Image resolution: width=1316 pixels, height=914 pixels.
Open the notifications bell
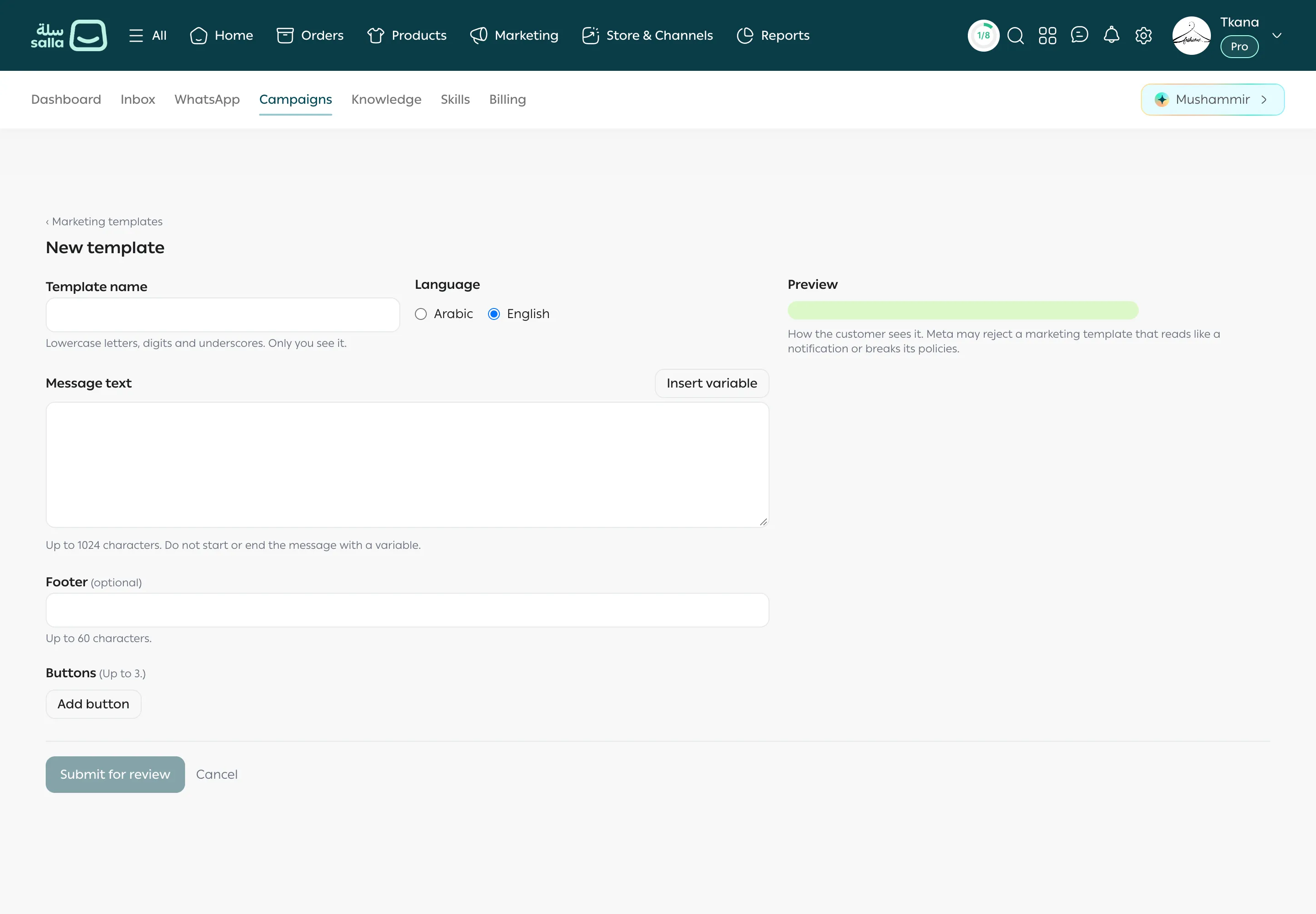coord(1112,35)
